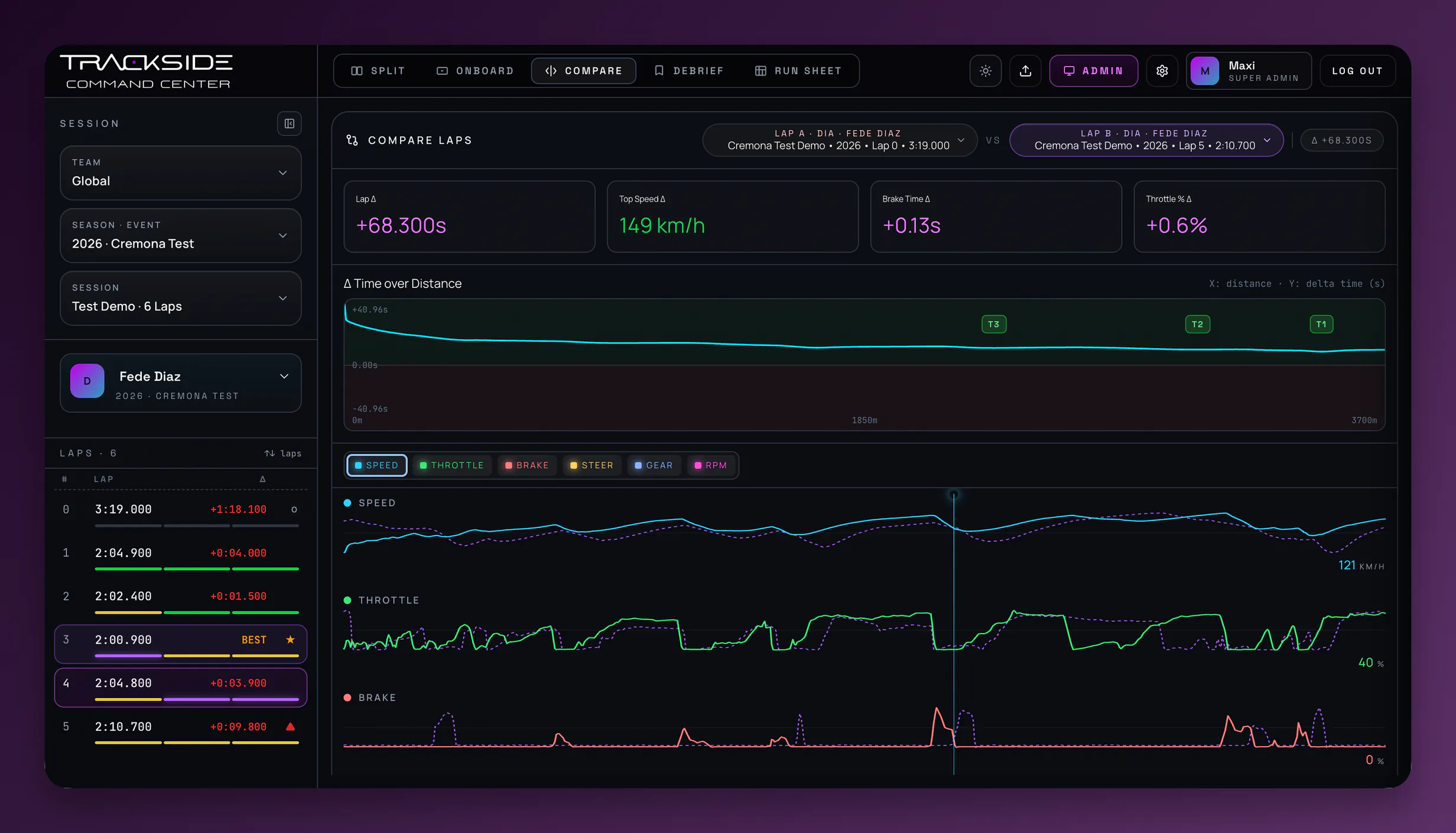Click the Top Speed Δ 149 km/h card

click(733, 216)
